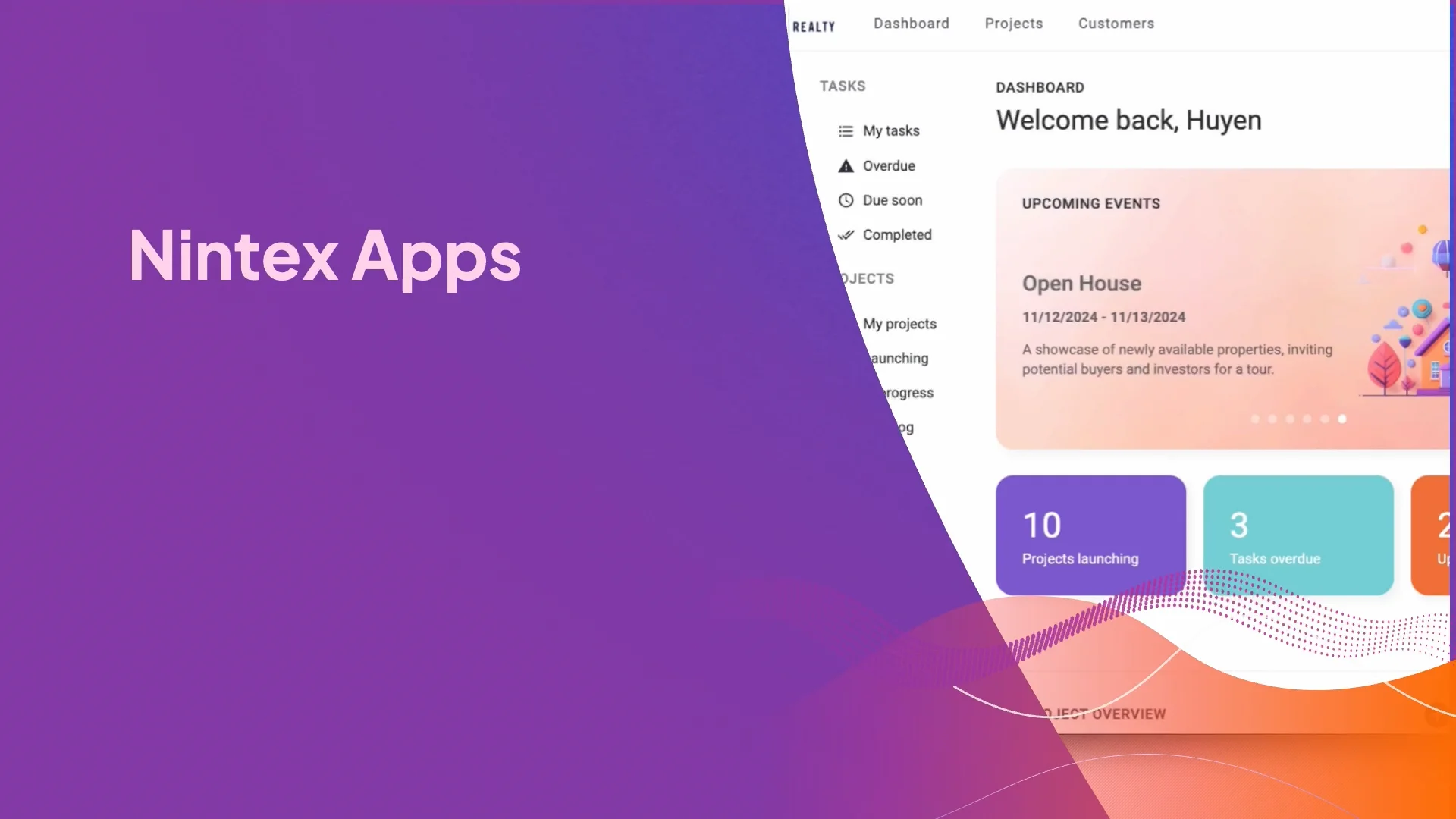Switch to the Projects tab
Image resolution: width=1456 pixels, height=819 pixels.
(1013, 24)
